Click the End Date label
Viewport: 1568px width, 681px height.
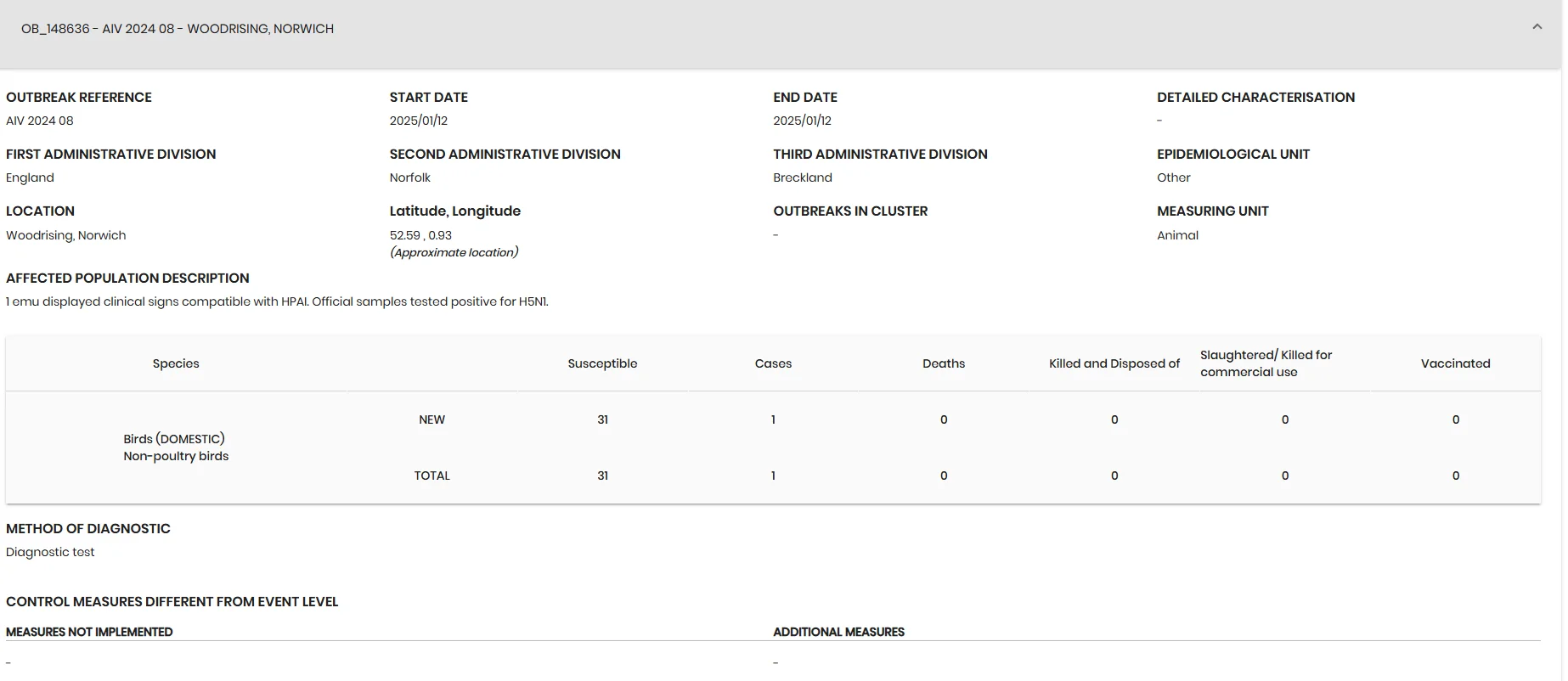coord(805,98)
